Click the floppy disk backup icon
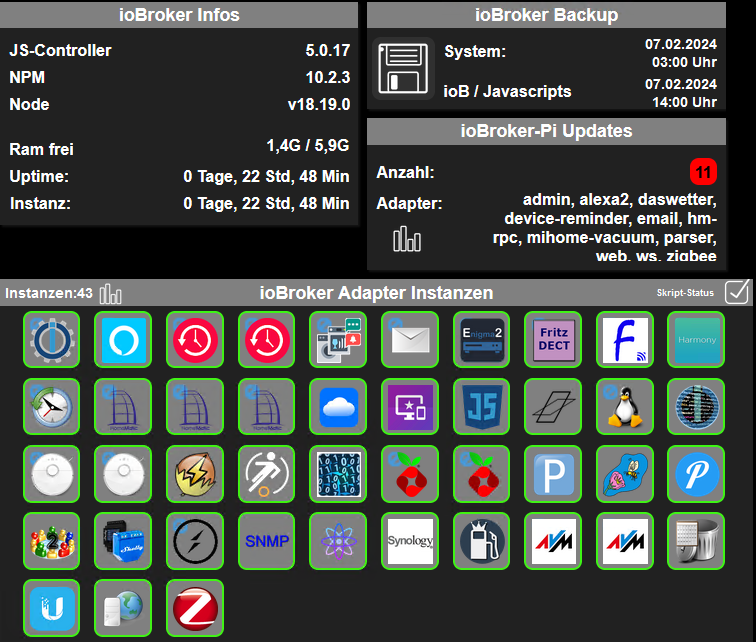The width and height of the screenshot is (756, 642). (x=403, y=69)
